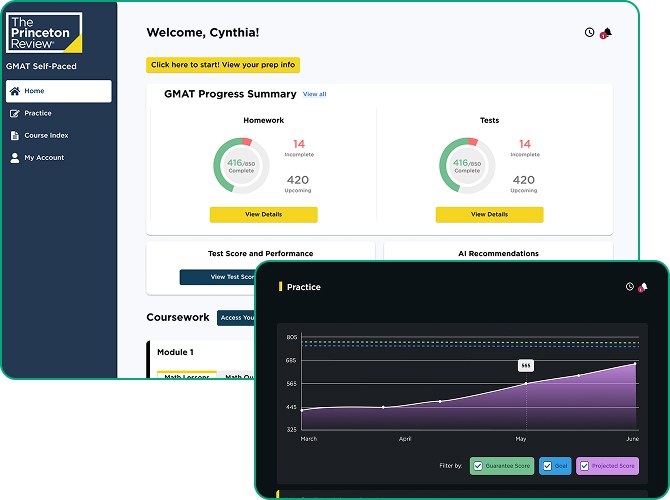Toggle the Goal filter checkbox
The height and width of the screenshot is (500, 670).
pyautogui.click(x=546, y=466)
